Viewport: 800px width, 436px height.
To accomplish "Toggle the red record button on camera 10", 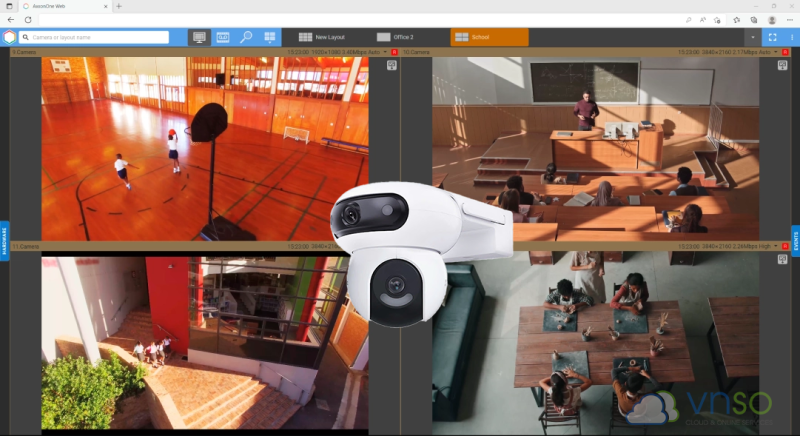I will [x=785, y=51].
